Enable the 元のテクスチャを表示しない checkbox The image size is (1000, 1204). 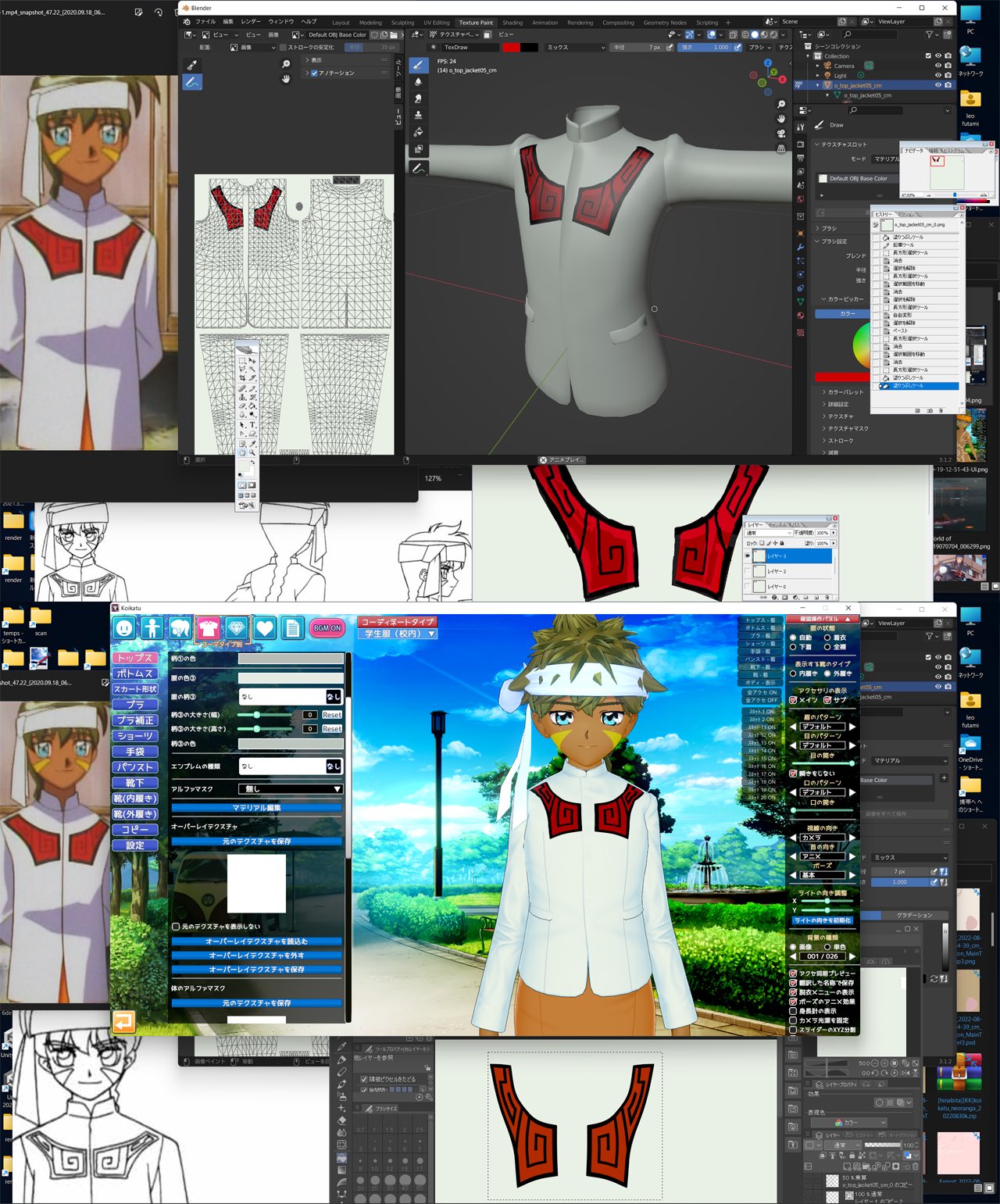(176, 926)
